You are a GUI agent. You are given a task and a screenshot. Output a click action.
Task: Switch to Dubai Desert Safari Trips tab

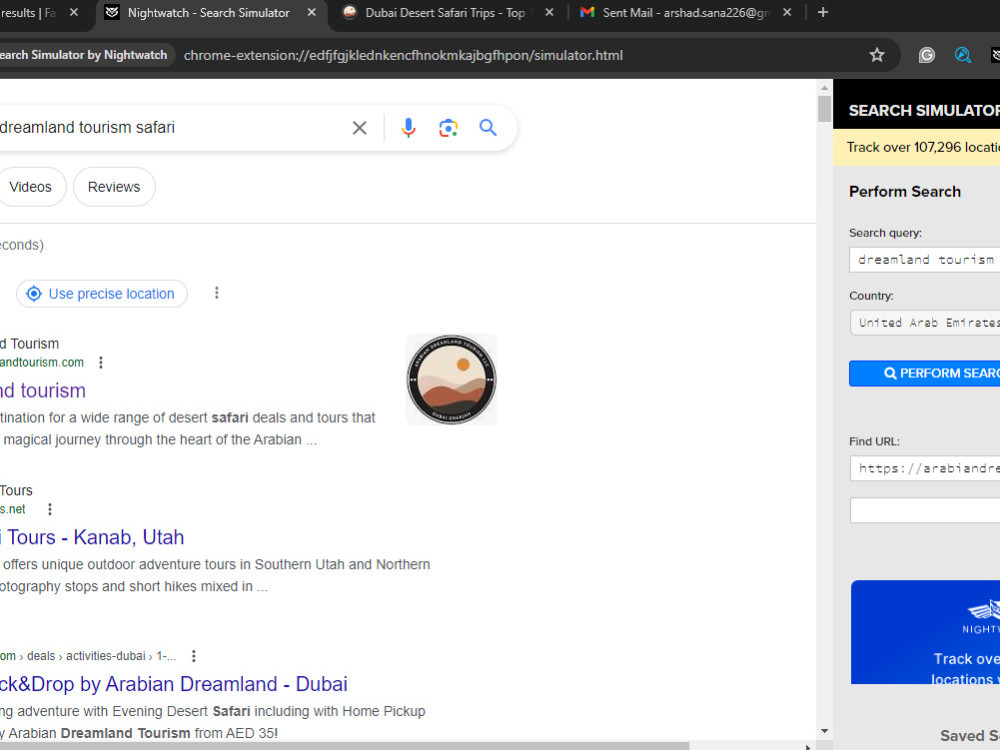click(x=445, y=13)
